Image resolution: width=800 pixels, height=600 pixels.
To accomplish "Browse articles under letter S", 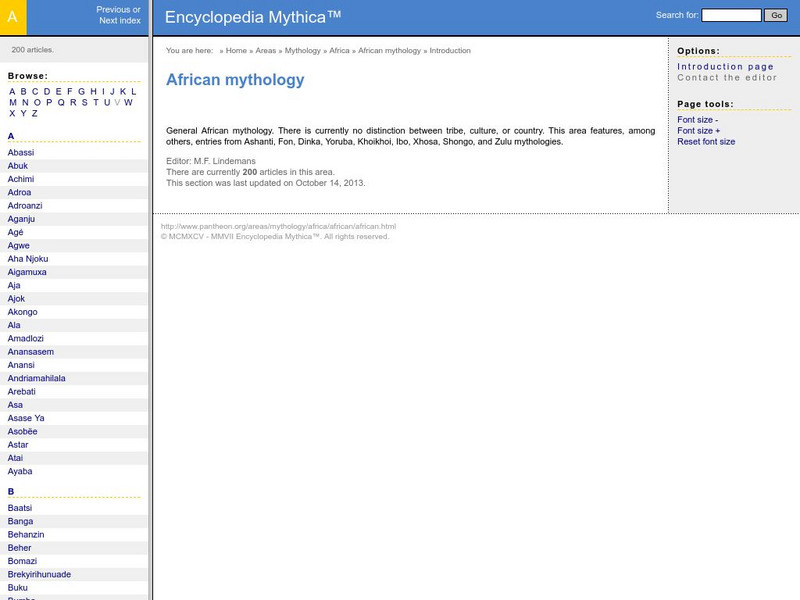I will [x=85, y=103].
